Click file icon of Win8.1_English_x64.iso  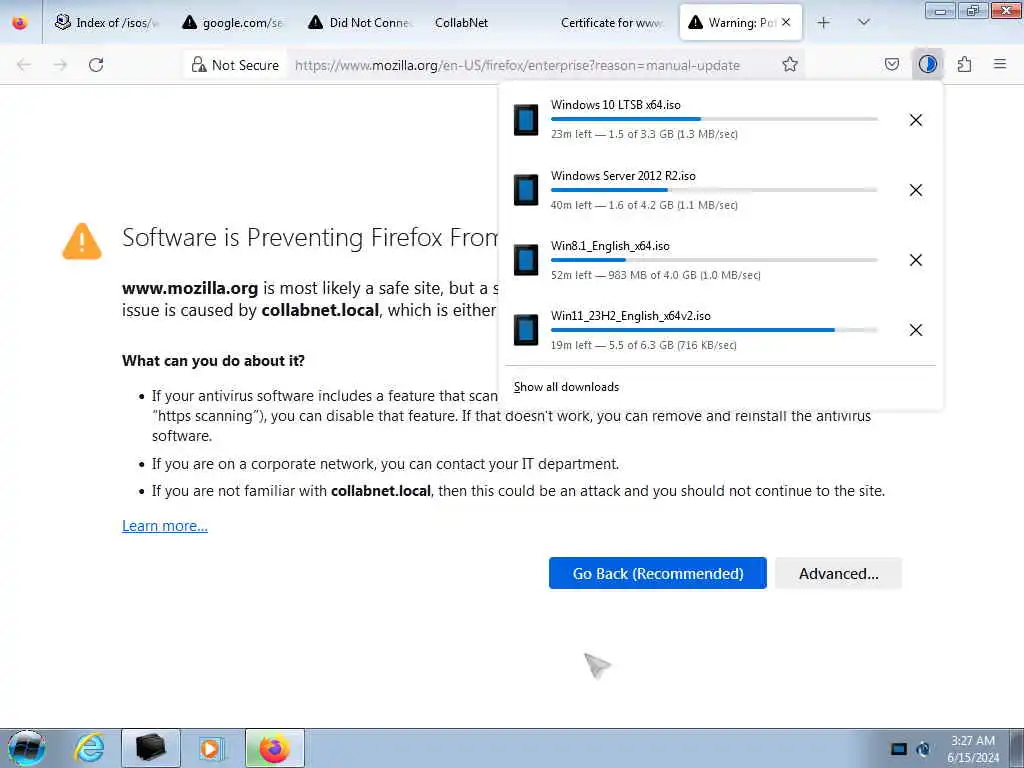526,259
